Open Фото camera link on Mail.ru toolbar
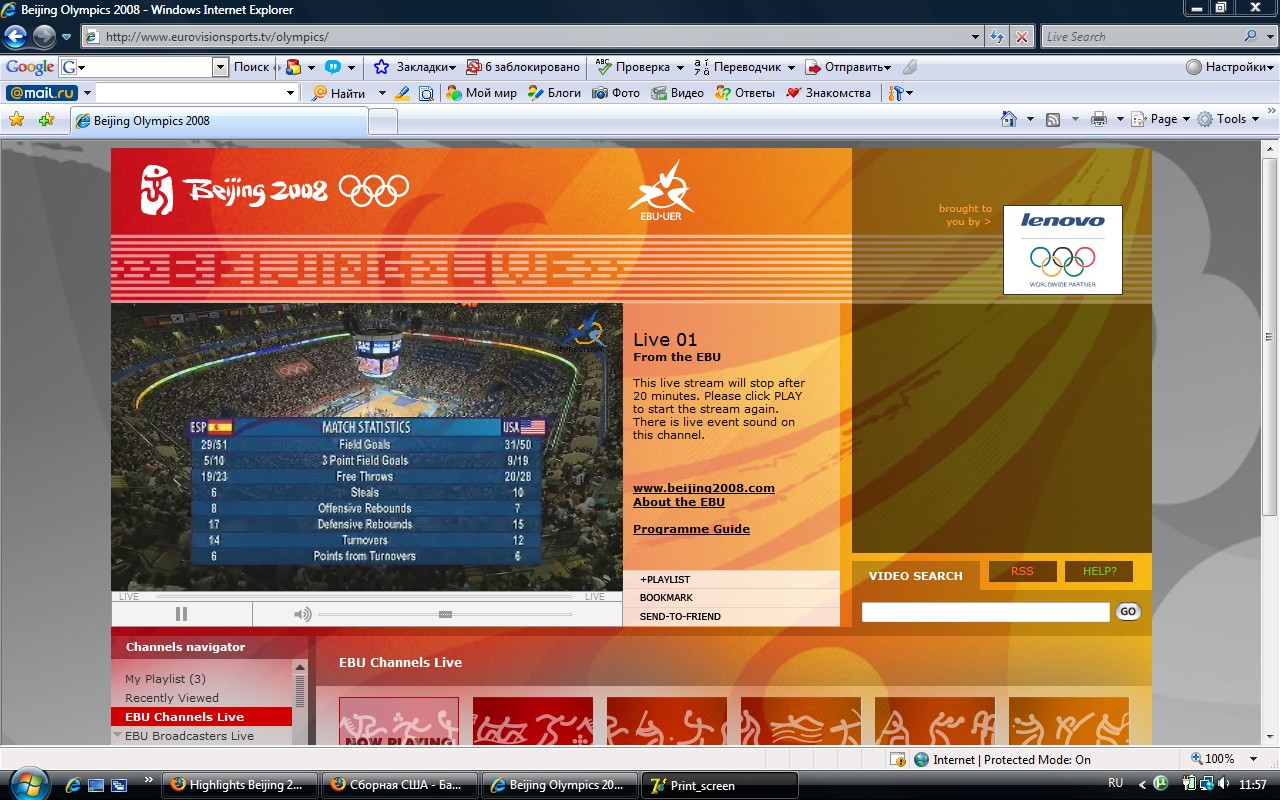This screenshot has height=800, width=1280. pyautogui.click(x=616, y=93)
